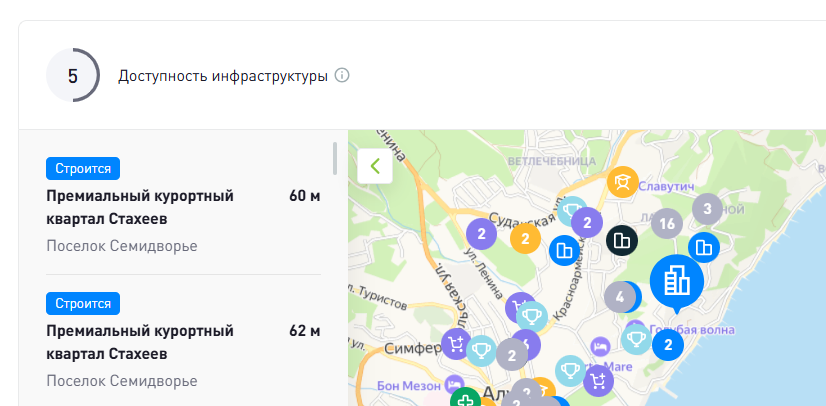Select the trophy marker covering the Porto Mare label
This screenshot has height=406, width=826.
[571, 371]
